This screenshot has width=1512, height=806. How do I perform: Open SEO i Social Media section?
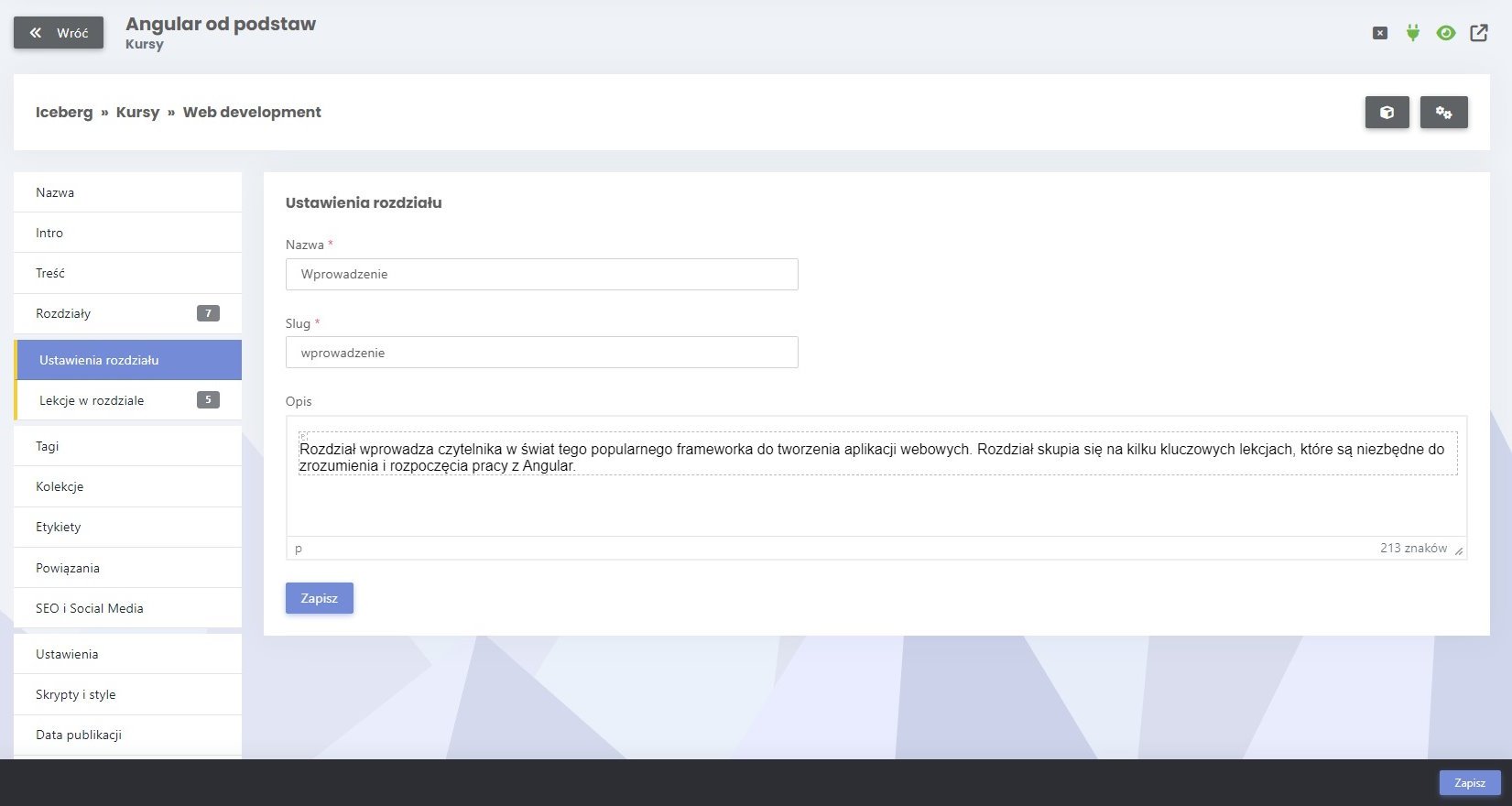pos(128,608)
